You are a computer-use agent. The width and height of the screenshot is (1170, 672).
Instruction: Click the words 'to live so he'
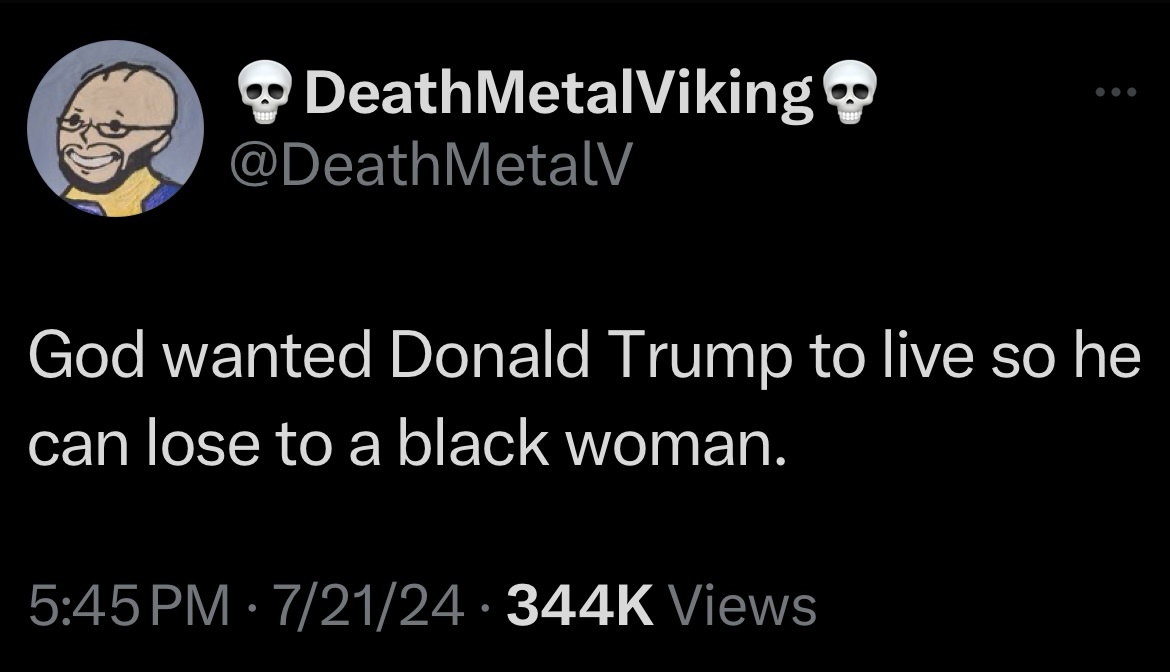pyautogui.click(x=975, y=355)
